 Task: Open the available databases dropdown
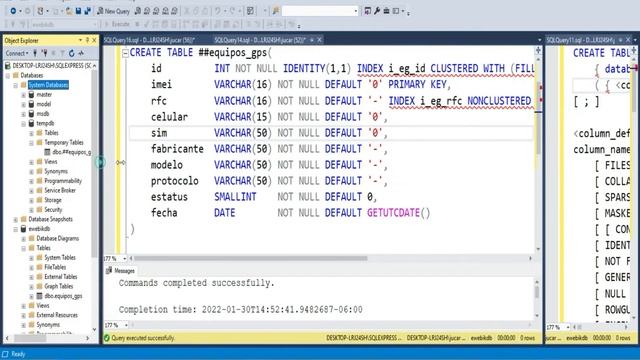click(x=95, y=24)
